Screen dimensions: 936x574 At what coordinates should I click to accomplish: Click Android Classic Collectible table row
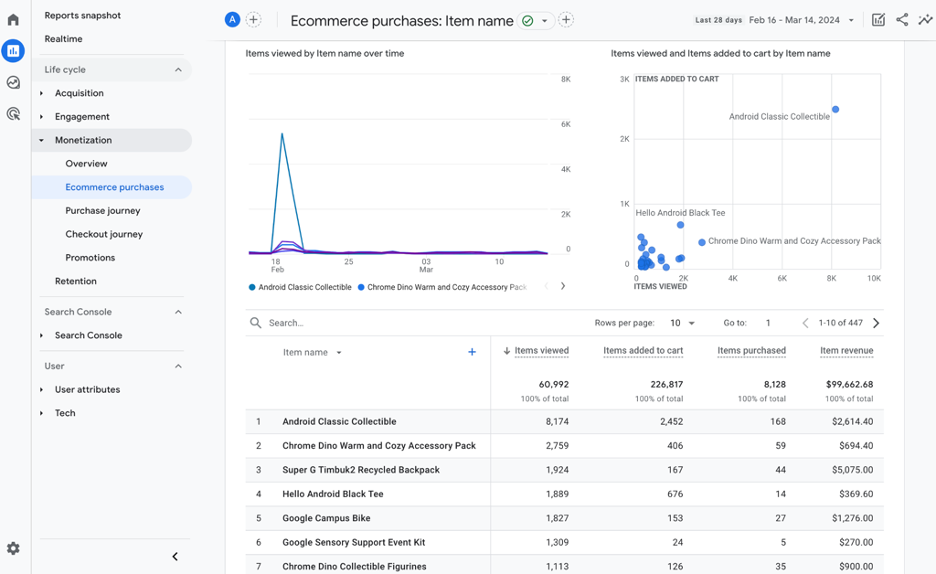(x=564, y=421)
